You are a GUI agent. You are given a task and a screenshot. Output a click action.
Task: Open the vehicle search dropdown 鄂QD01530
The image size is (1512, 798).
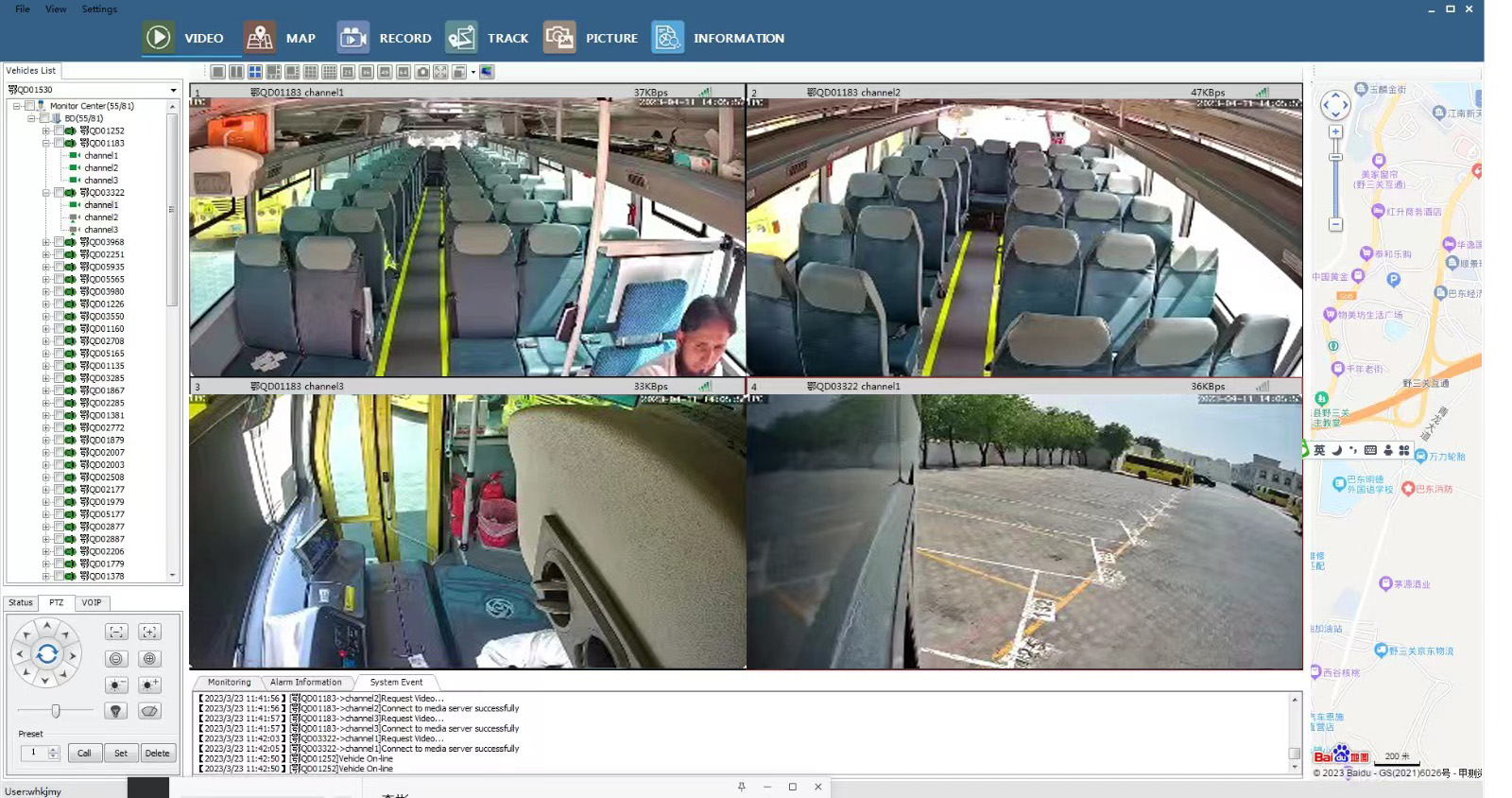[173, 90]
